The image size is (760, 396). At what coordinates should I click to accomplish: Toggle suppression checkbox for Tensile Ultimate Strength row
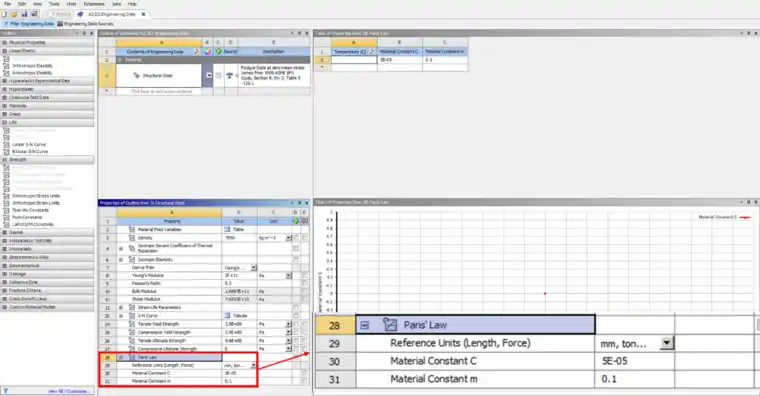296,341
